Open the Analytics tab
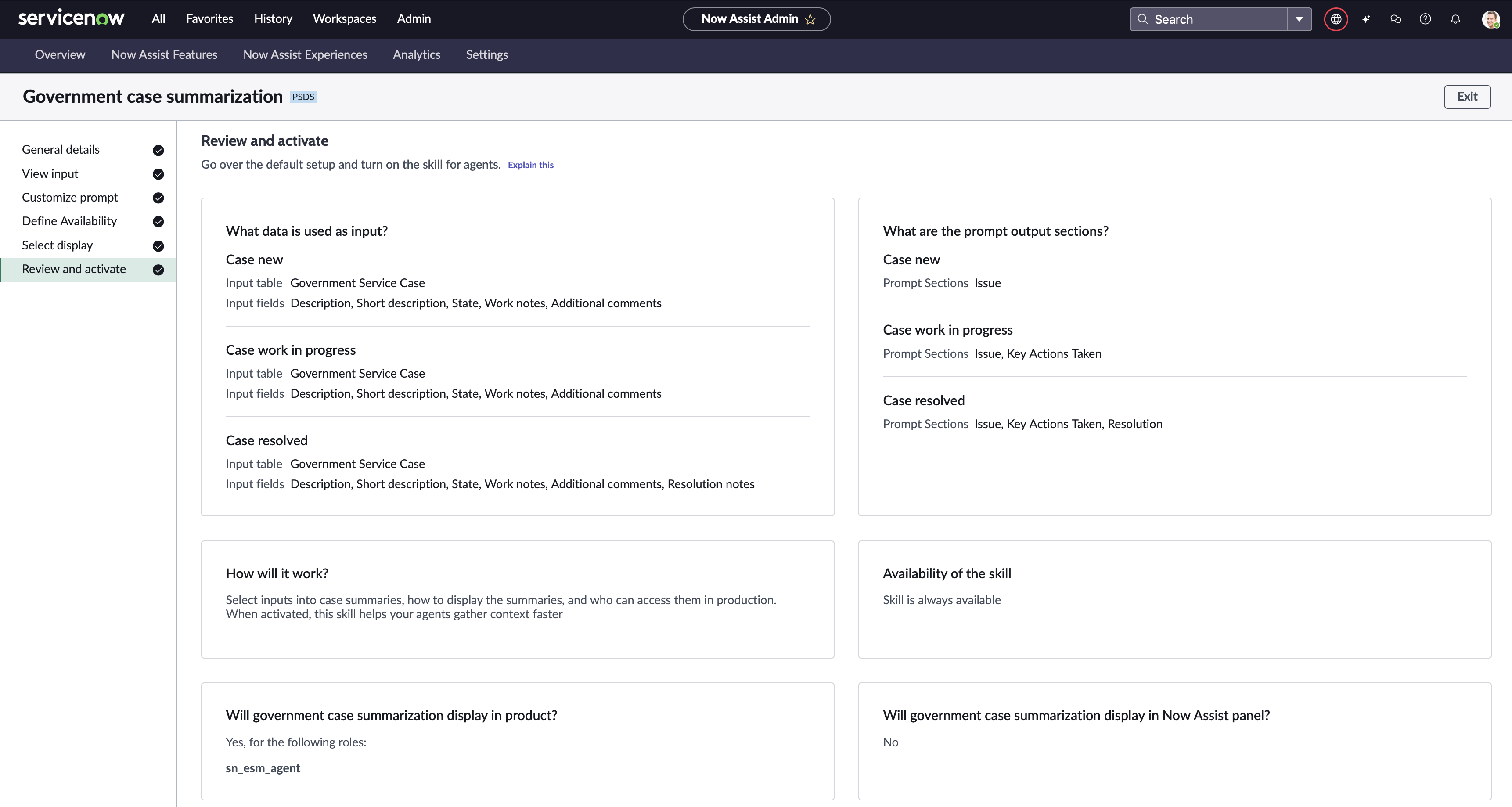The height and width of the screenshot is (807, 1512). 417,54
